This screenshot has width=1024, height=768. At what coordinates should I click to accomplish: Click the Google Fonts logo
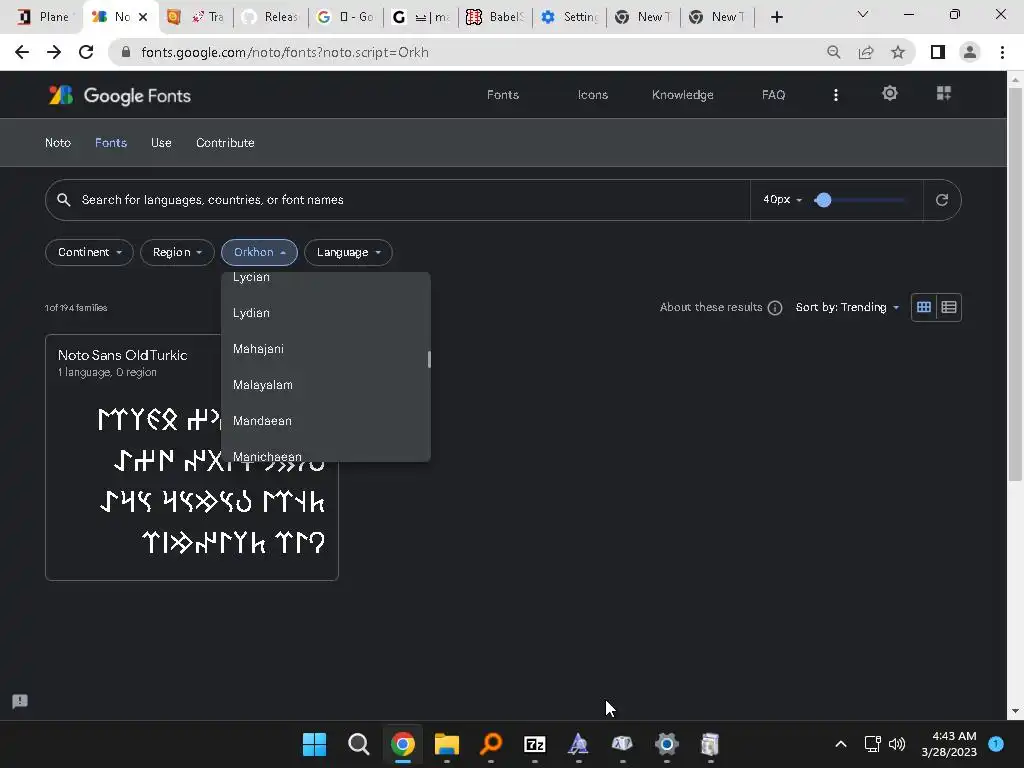tap(120, 95)
